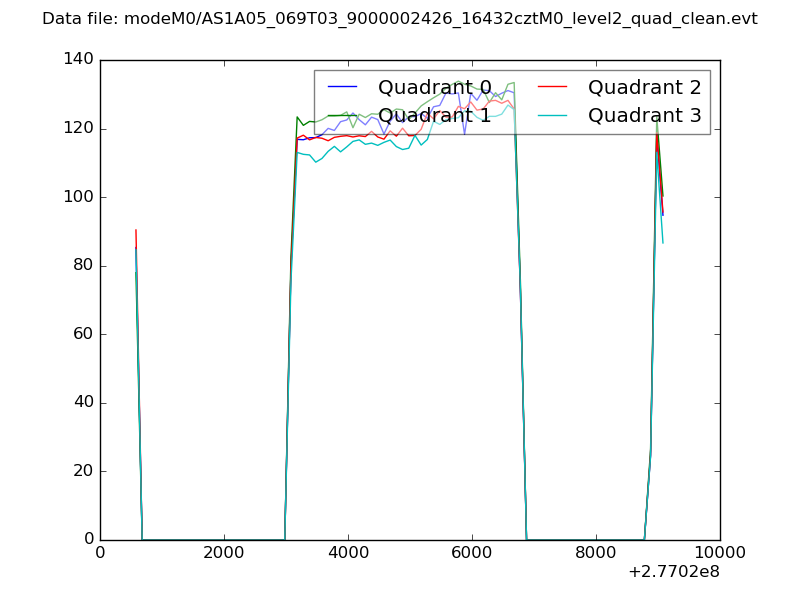The image size is (800, 600).
Task: Select the red line sample in legend
Action: tap(553, 87)
